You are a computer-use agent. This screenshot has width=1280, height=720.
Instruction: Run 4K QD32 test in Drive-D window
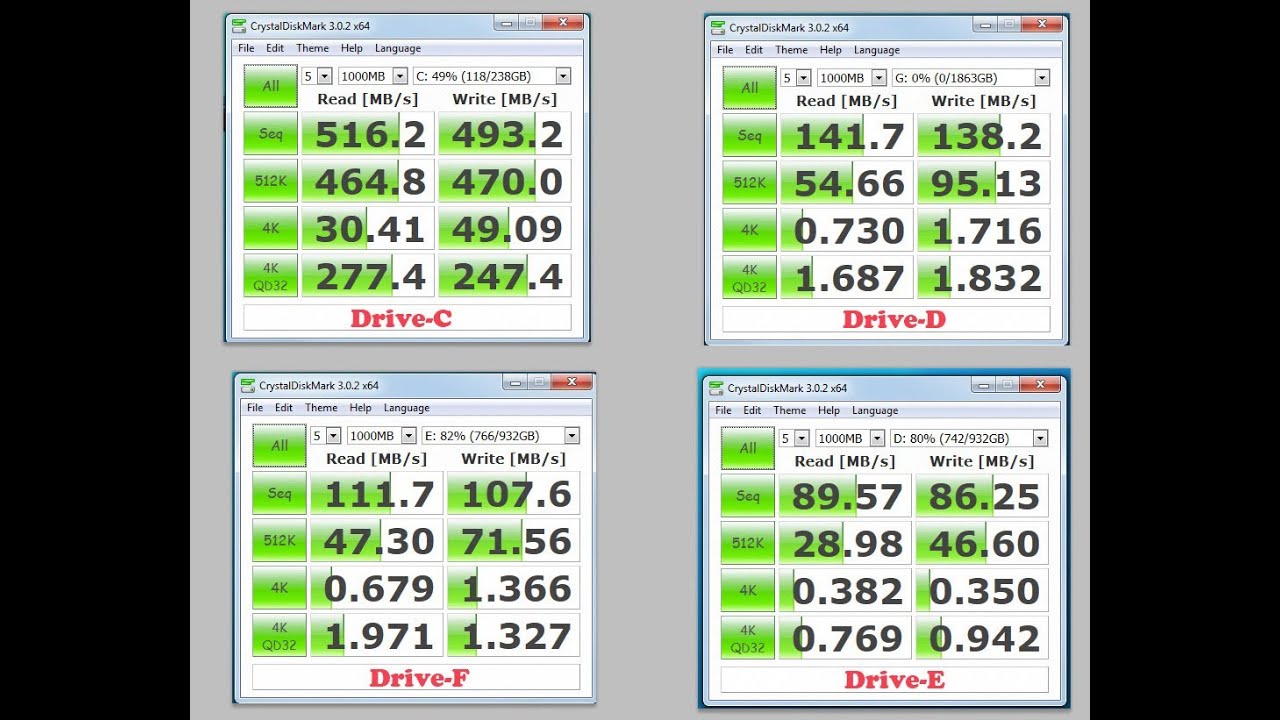pyautogui.click(x=749, y=278)
